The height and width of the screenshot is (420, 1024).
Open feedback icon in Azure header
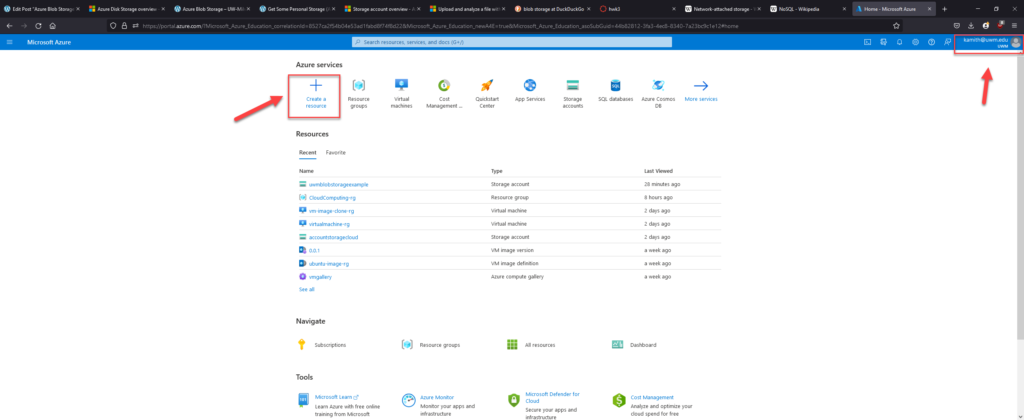[947, 42]
